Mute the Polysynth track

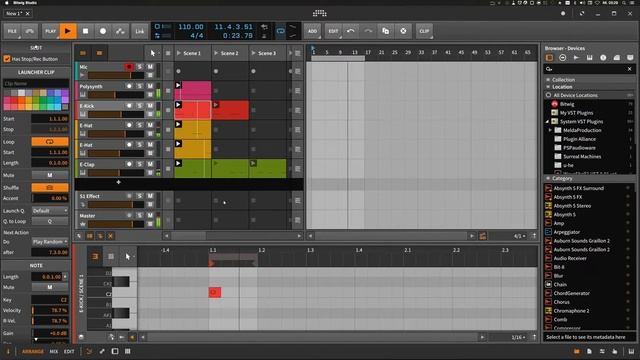click(150, 86)
